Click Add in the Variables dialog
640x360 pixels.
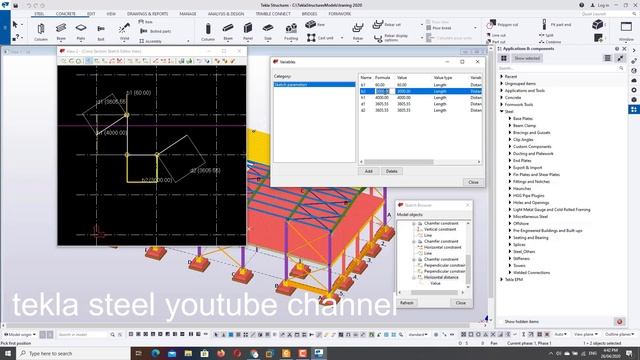pyautogui.click(x=369, y=171)
